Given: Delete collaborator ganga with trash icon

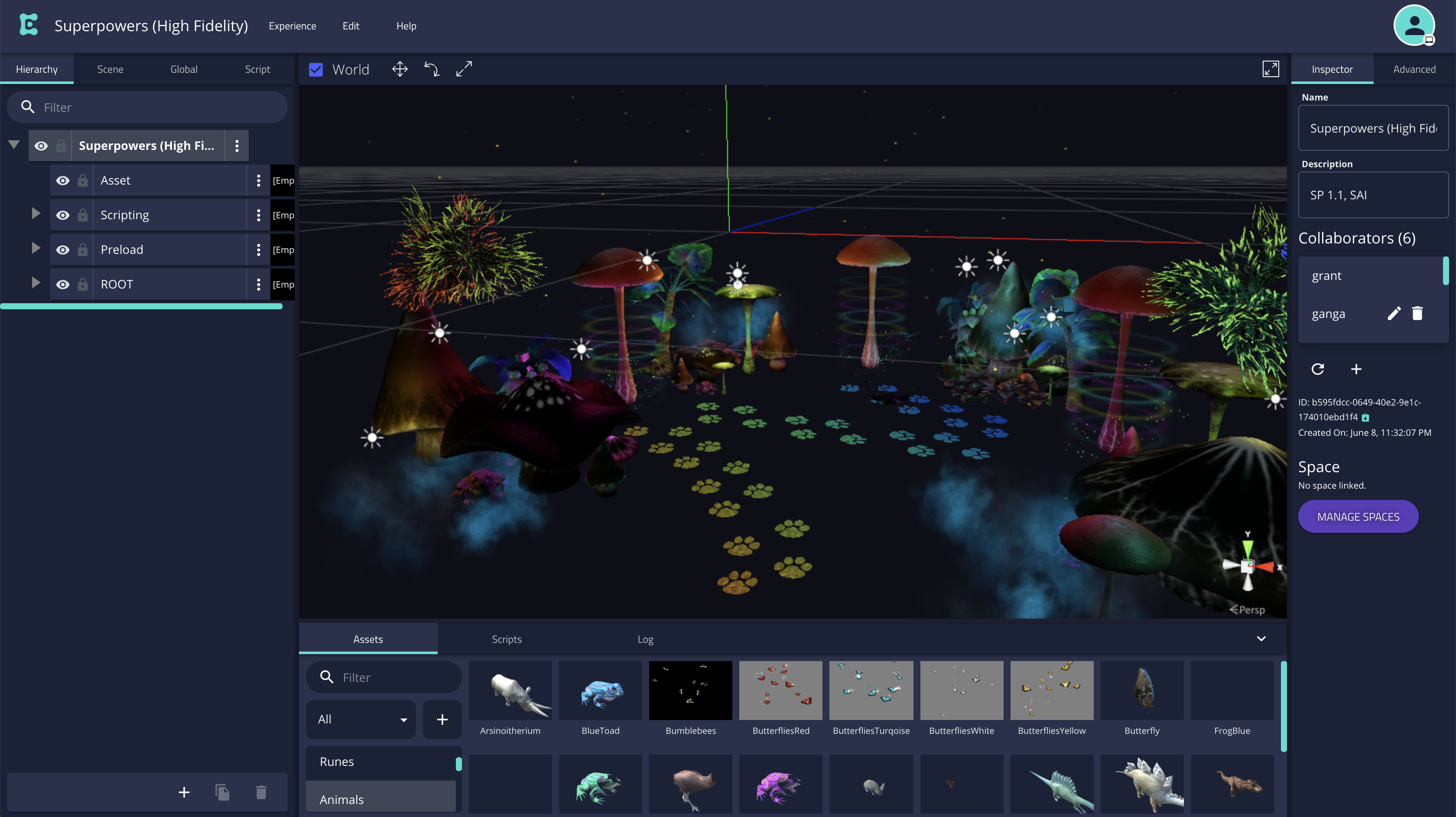Looking at the screenshot, I should click(1417, 314).
